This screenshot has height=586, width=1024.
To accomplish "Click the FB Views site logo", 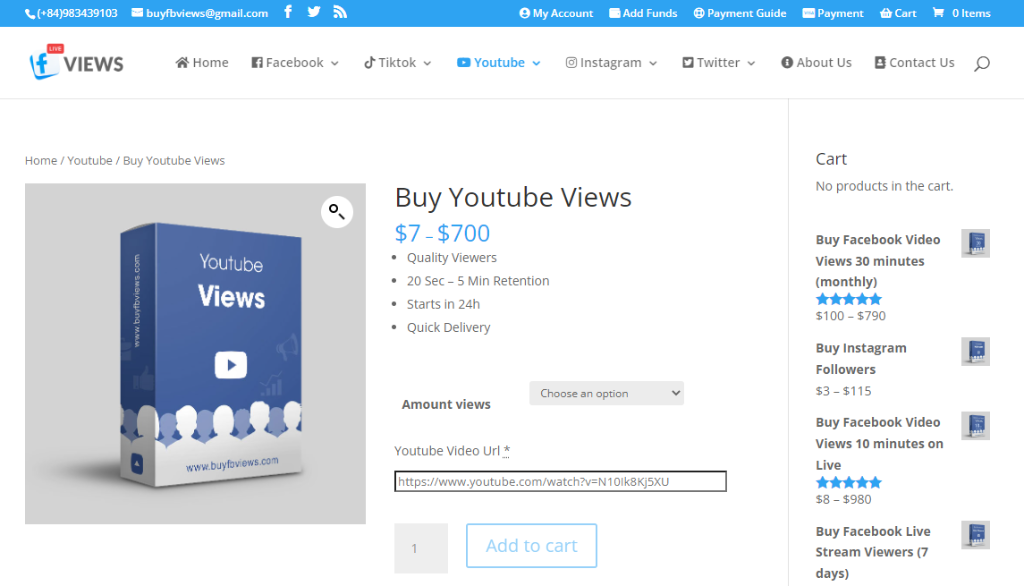I will (76, 62).
